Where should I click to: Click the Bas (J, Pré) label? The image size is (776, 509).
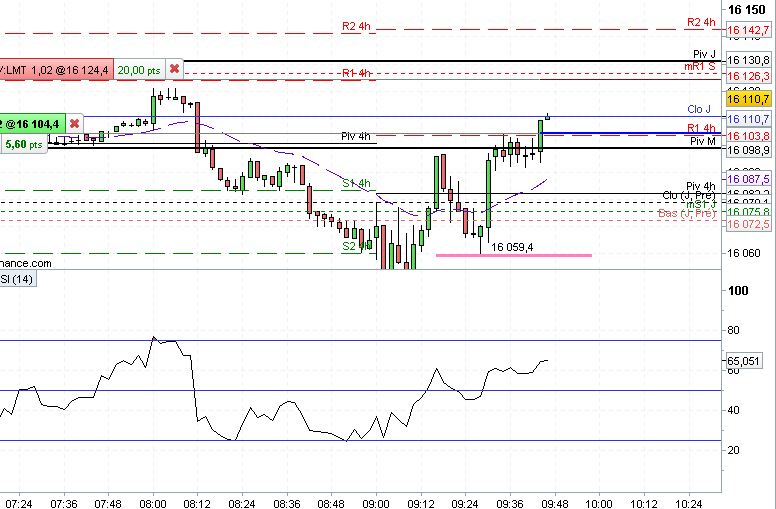pyautogui.click(x=687, y=213)
